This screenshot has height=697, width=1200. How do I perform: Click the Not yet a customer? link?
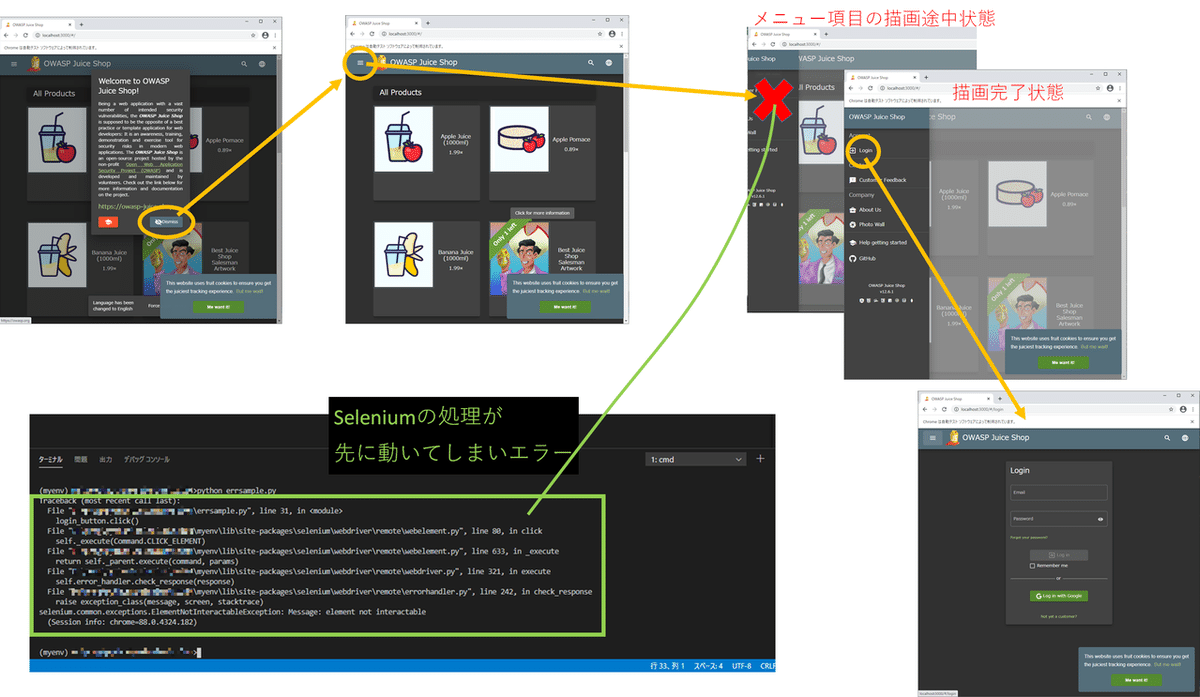(x=1058, y=617)
